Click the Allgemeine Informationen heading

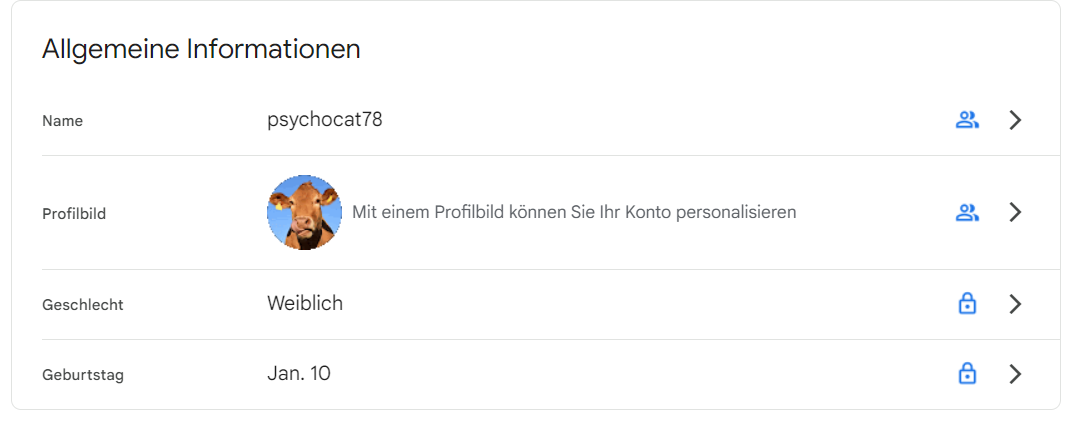pos(201,49)
